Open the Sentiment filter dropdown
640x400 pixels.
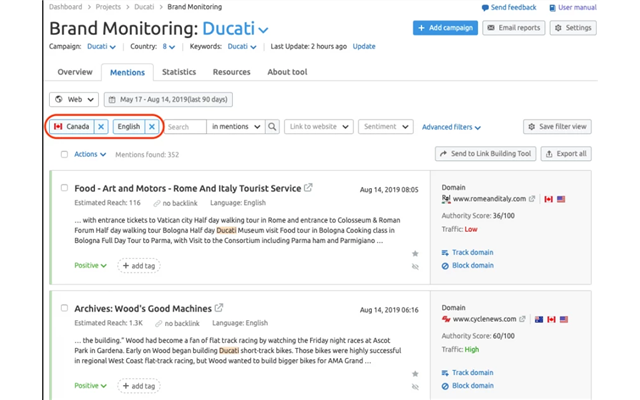click(384, 127)
